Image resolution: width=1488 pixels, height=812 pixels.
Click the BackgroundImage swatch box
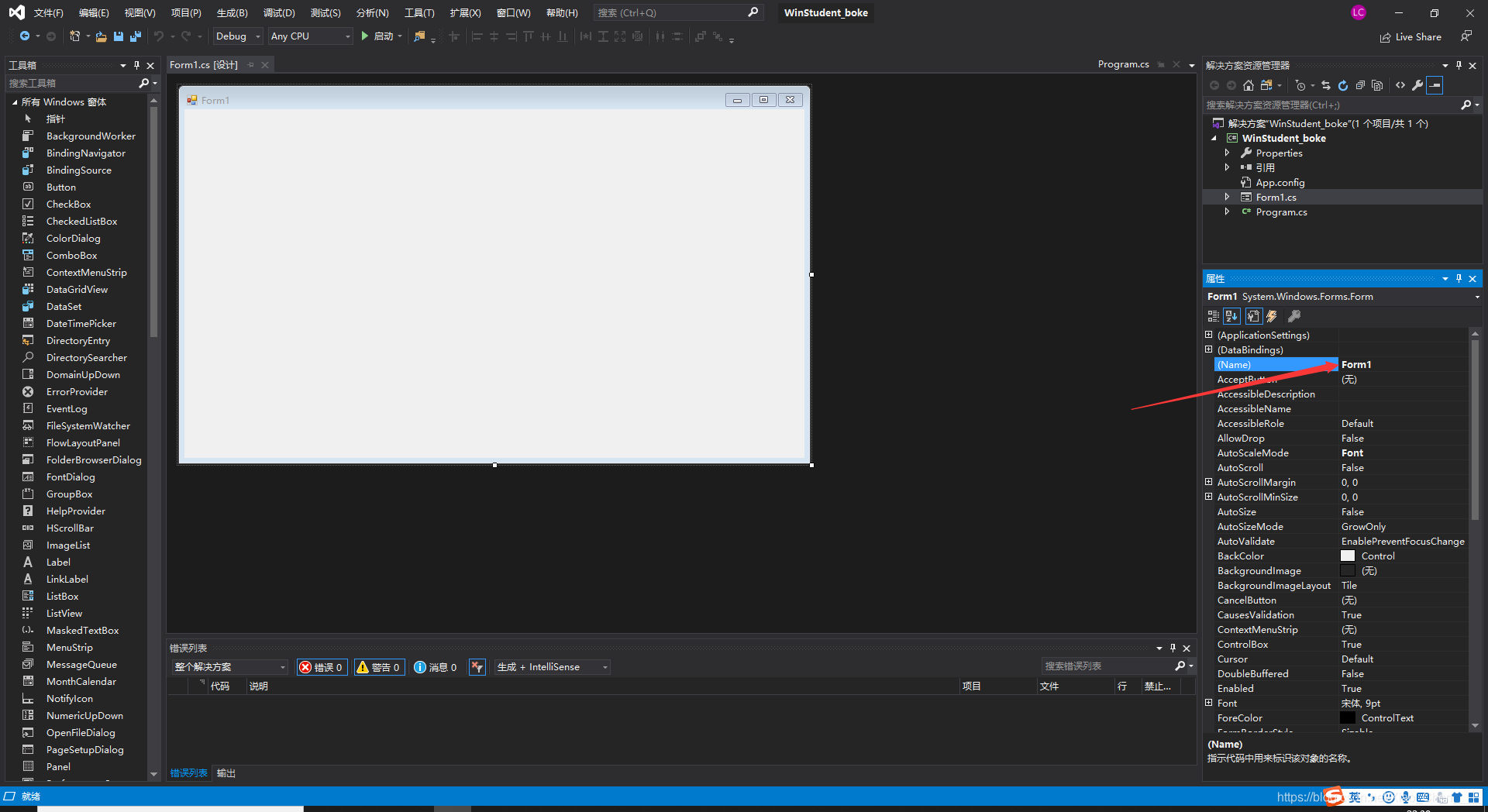pos(1348,571)
